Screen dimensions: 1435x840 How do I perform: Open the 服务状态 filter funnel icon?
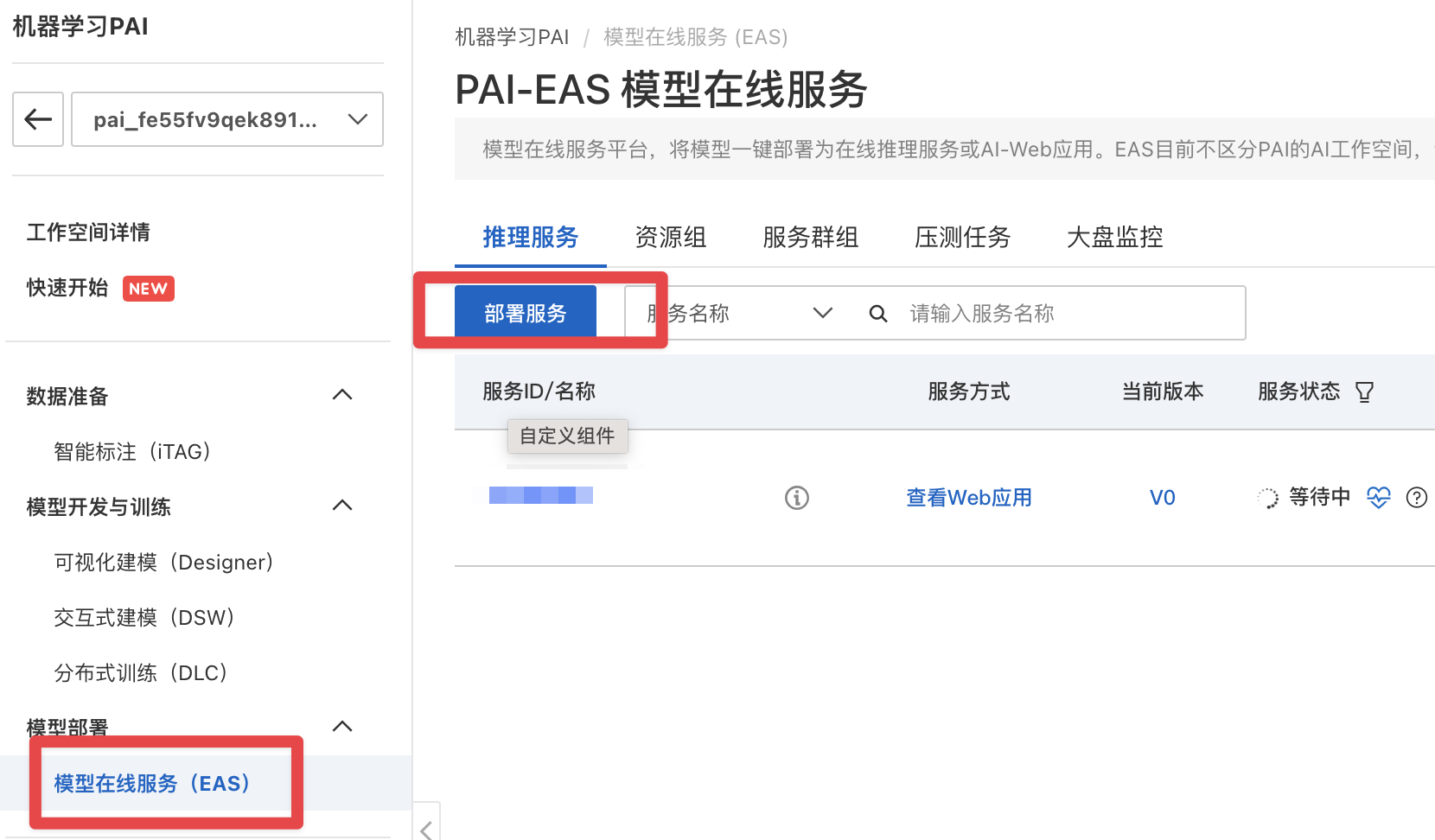[1365, 392]
